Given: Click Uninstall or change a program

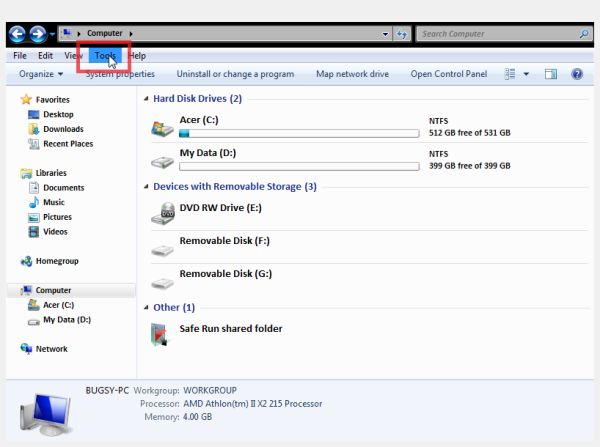Looking at the screenshot, I should (x=235, y=74).
